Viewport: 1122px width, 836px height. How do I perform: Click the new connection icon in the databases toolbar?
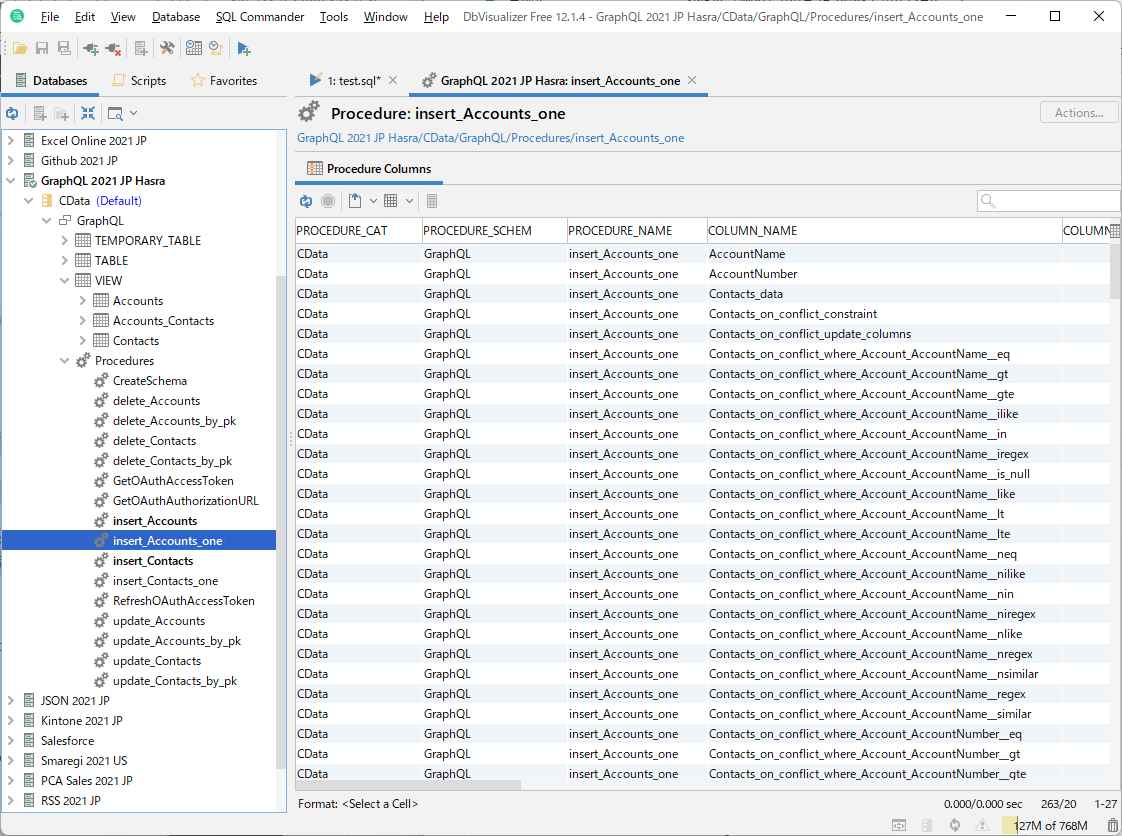40,113
